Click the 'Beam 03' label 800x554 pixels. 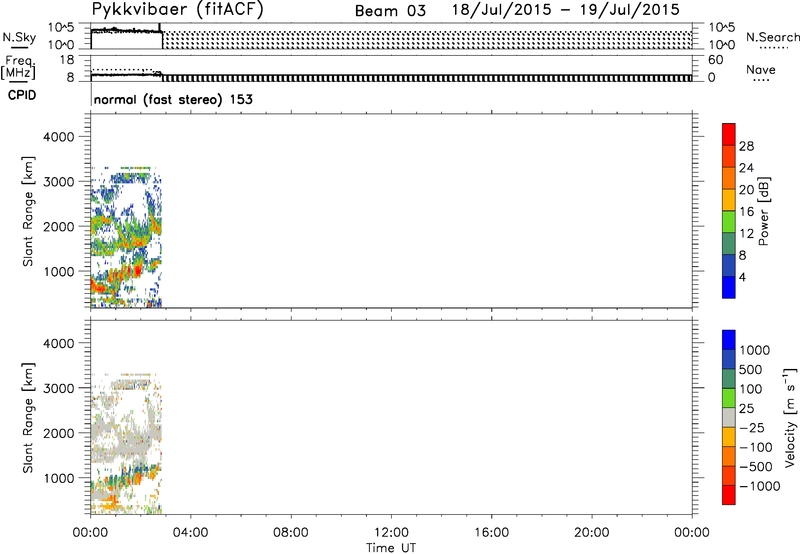point(390,11)
